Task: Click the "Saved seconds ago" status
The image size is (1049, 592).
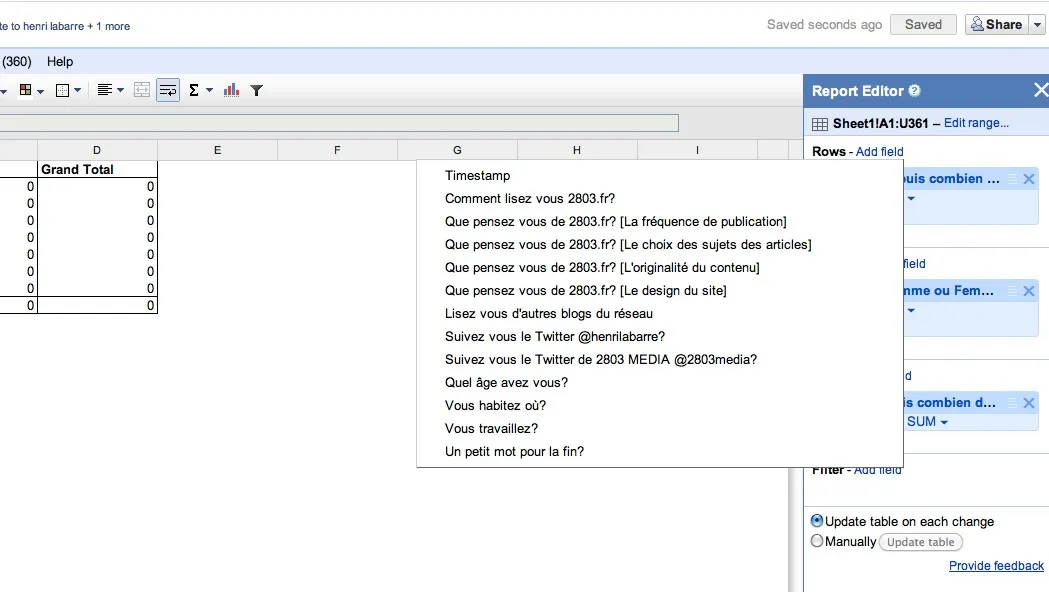Action: tap(824, 25)
